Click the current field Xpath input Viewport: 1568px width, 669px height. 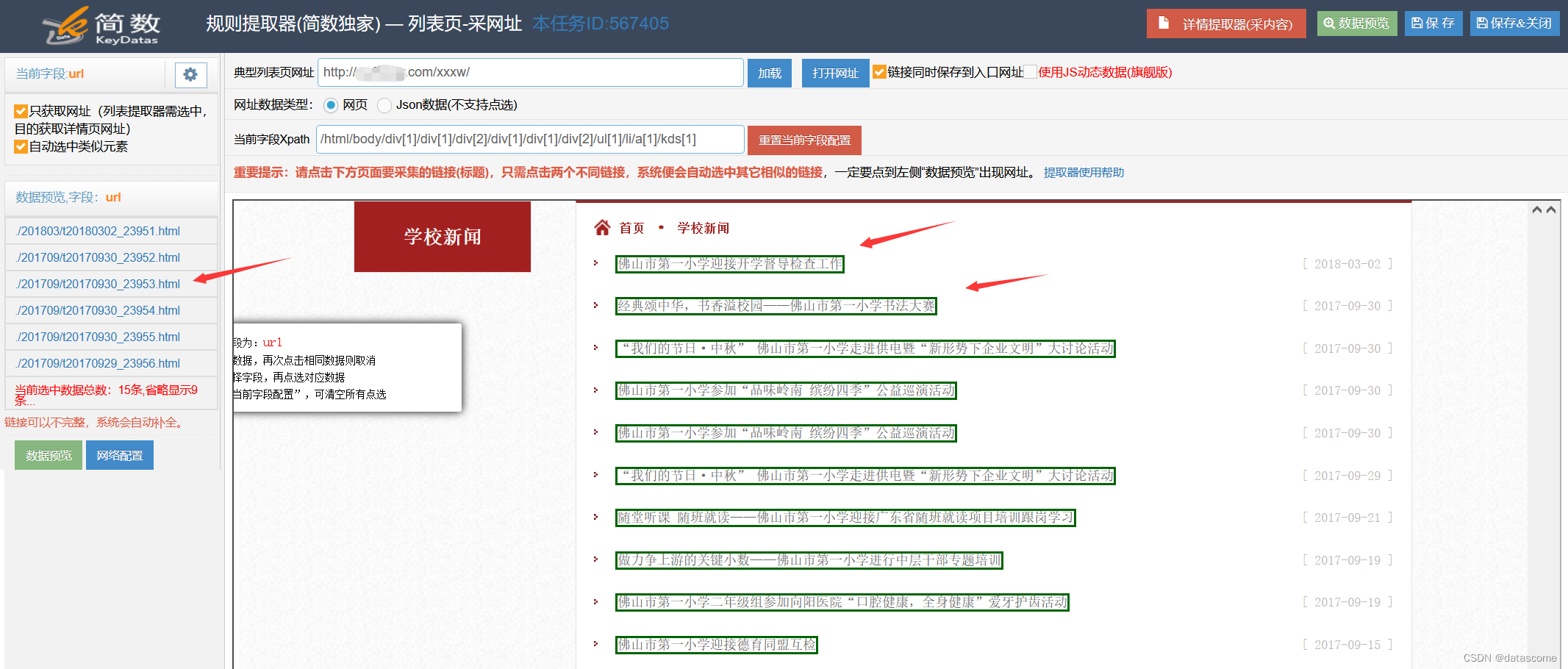pos(531,139)
